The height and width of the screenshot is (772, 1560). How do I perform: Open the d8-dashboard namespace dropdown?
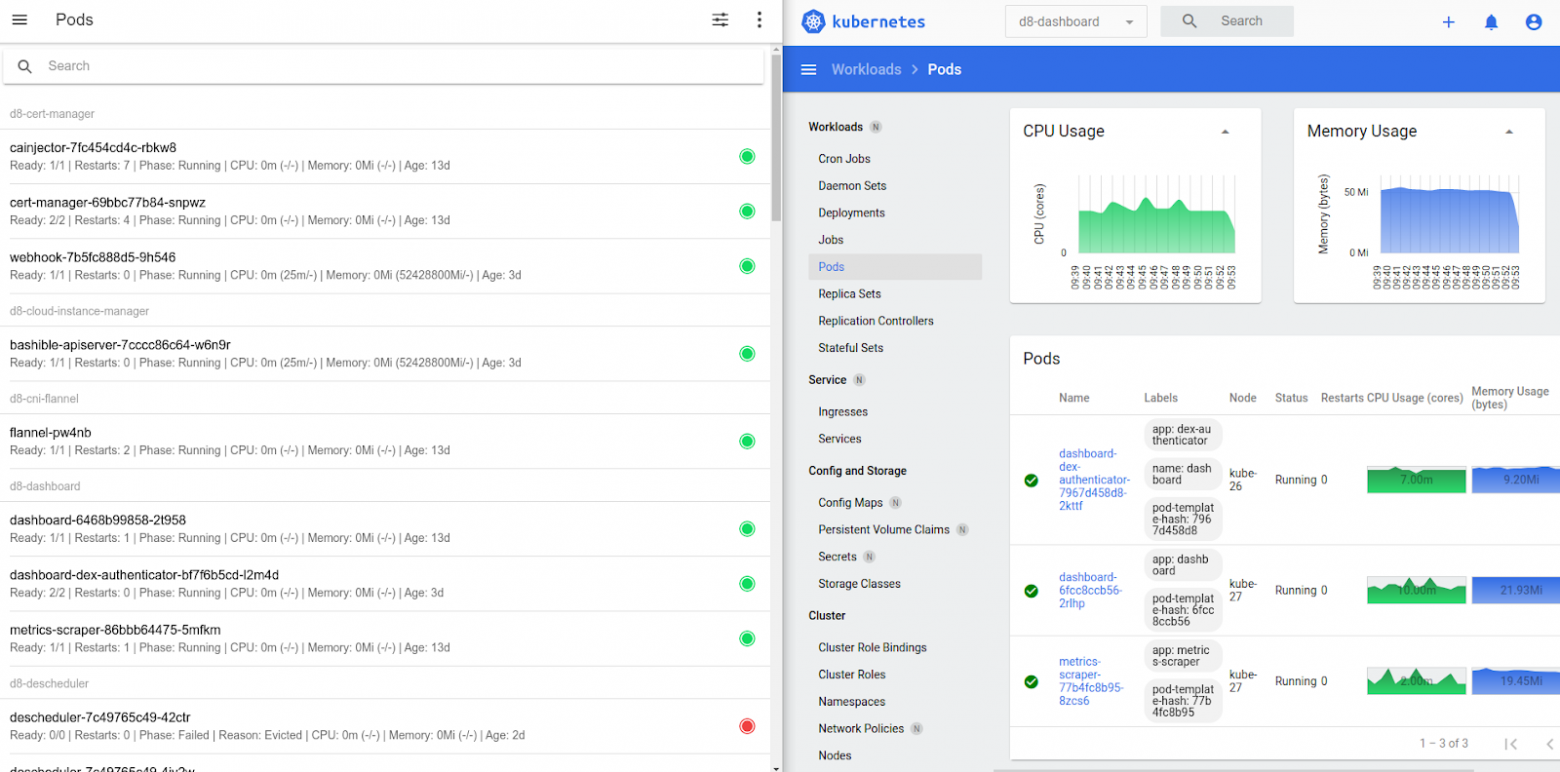click(1075, 21)
